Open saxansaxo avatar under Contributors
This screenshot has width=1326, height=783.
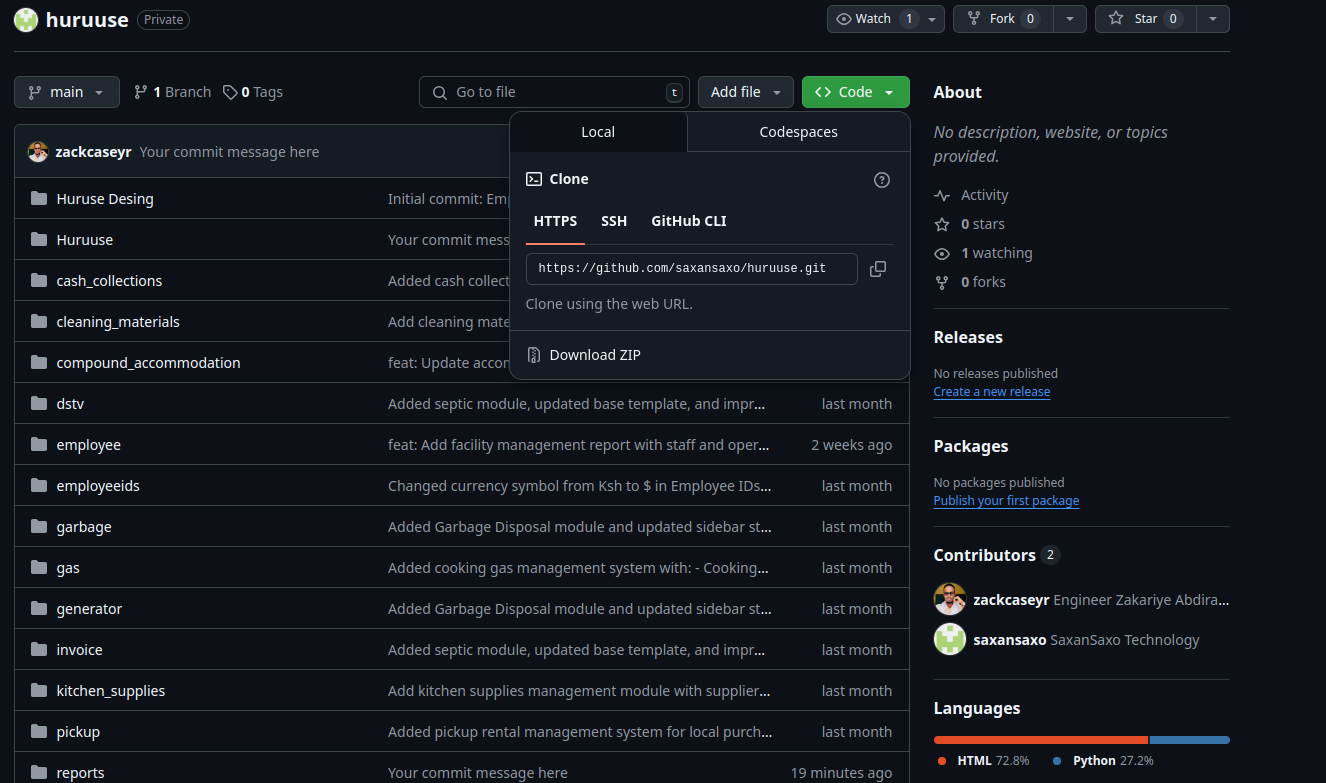pos(950,639)
